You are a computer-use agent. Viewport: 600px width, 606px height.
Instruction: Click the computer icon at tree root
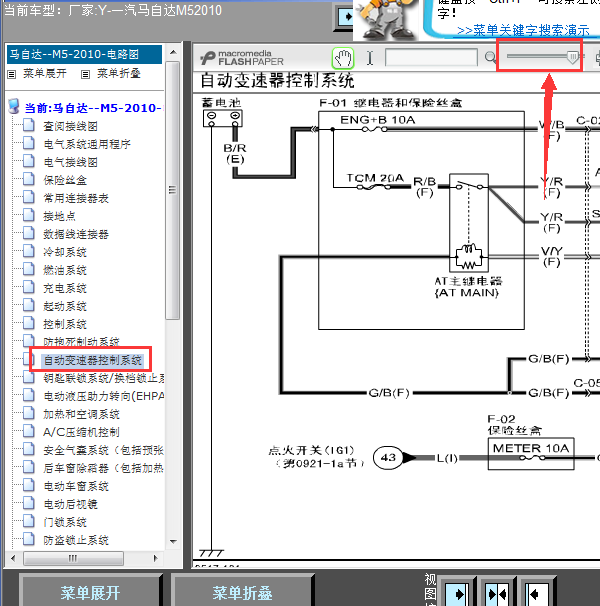tap(14, 106)
